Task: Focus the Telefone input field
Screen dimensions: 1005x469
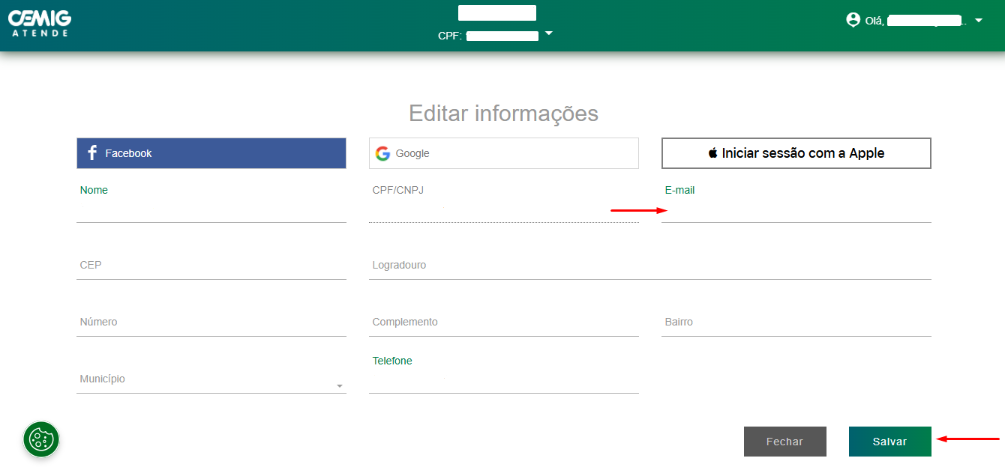Action: click(503, 381)
